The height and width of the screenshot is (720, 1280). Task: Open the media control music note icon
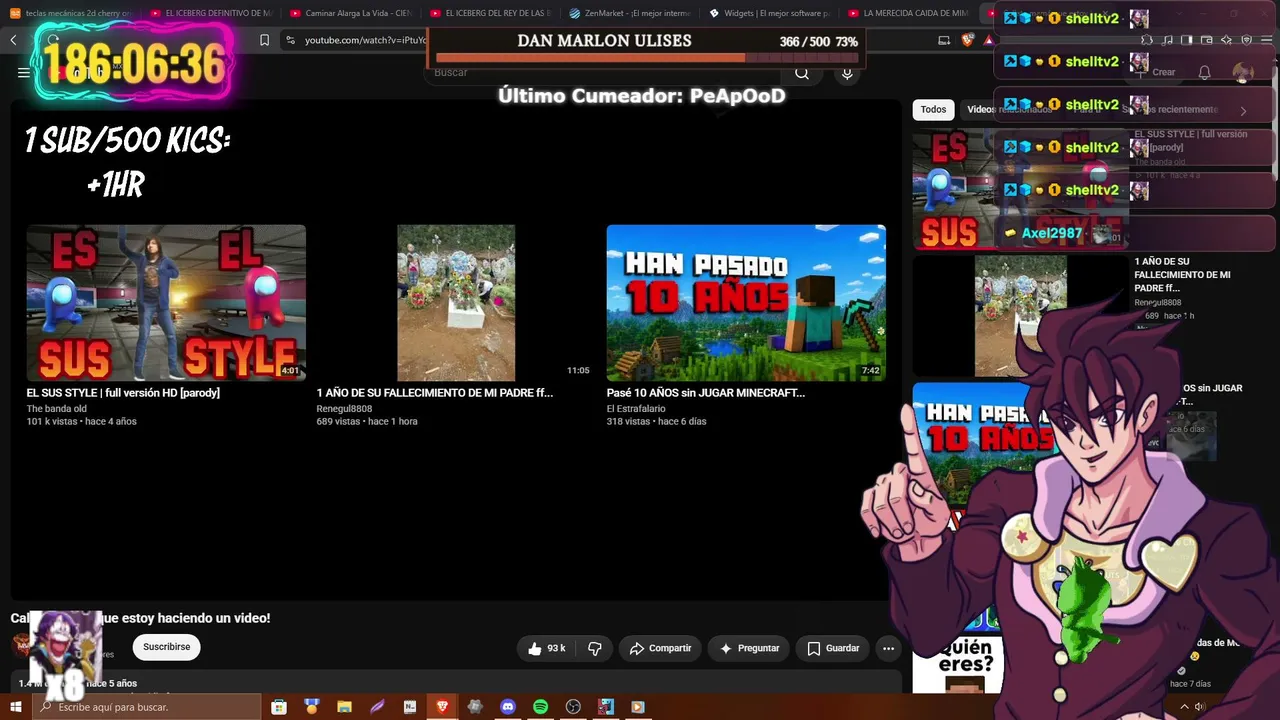[x=1168, y=40]
